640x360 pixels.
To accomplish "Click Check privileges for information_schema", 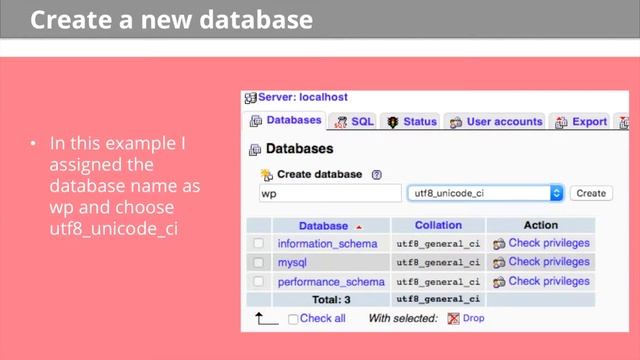I will (549, 243).
